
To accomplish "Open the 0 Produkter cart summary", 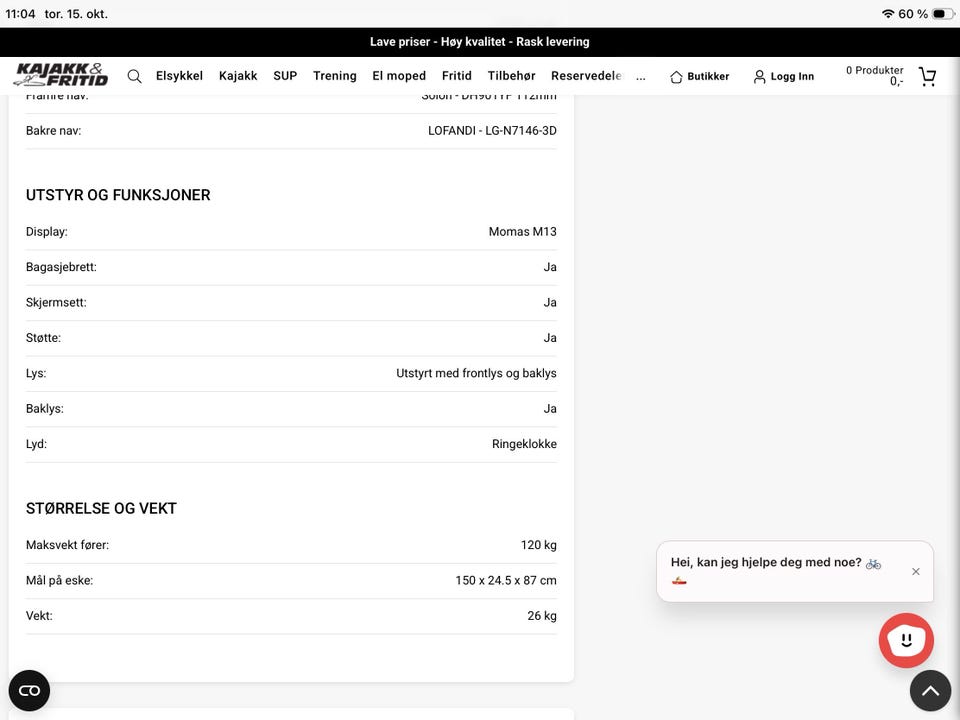I will click(x=875, y=76).
